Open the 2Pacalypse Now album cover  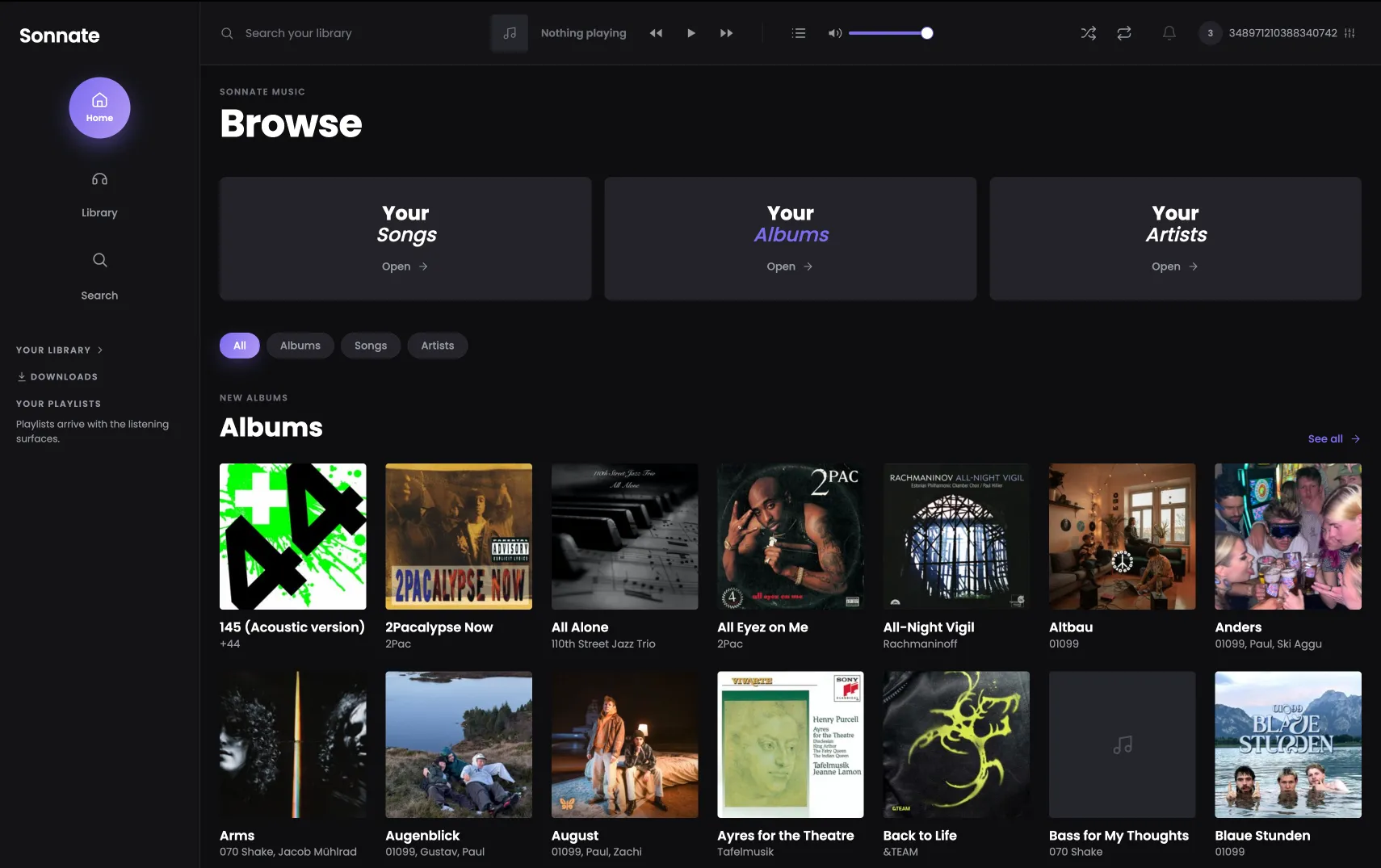click(459, 537)
